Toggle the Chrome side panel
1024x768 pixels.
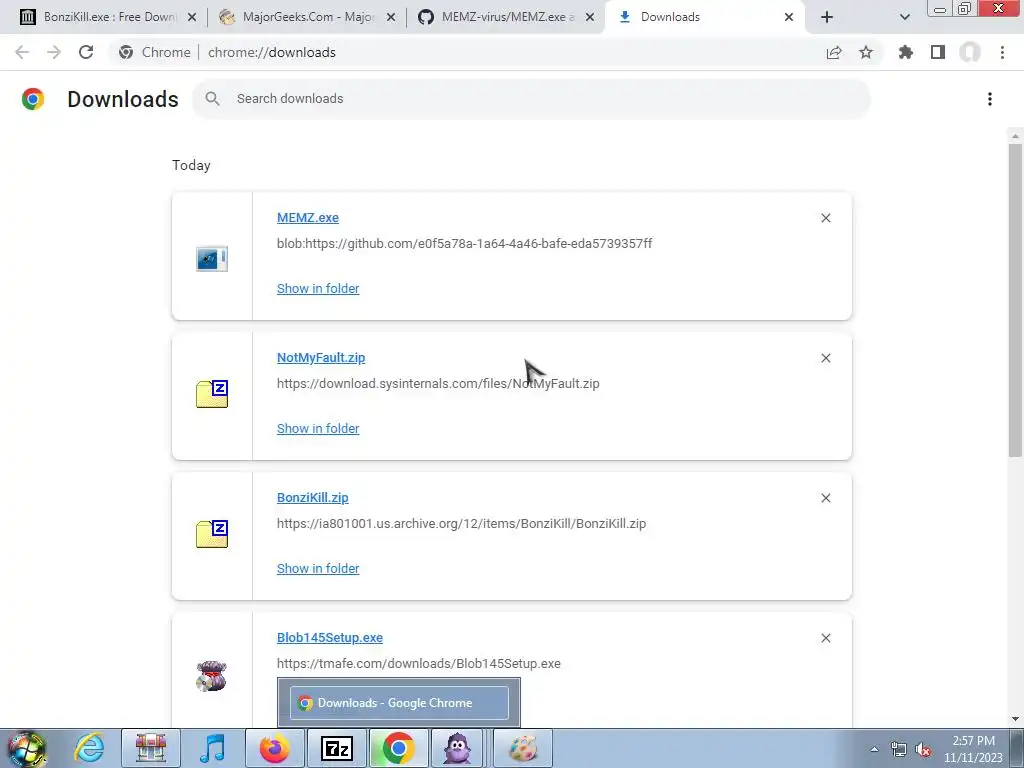point(938,52)
